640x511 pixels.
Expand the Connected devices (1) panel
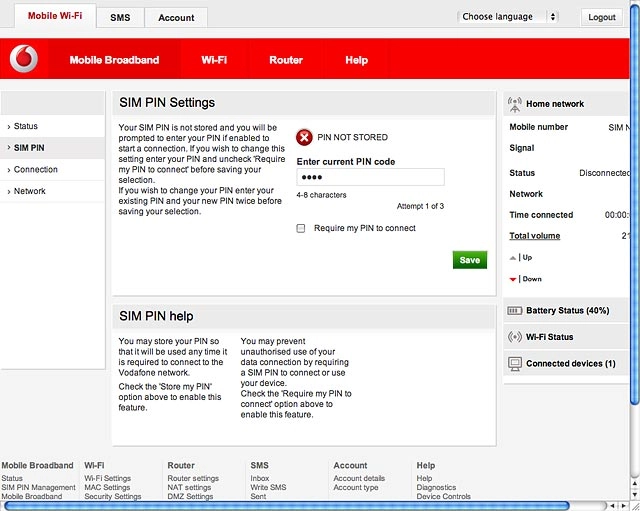567,363
